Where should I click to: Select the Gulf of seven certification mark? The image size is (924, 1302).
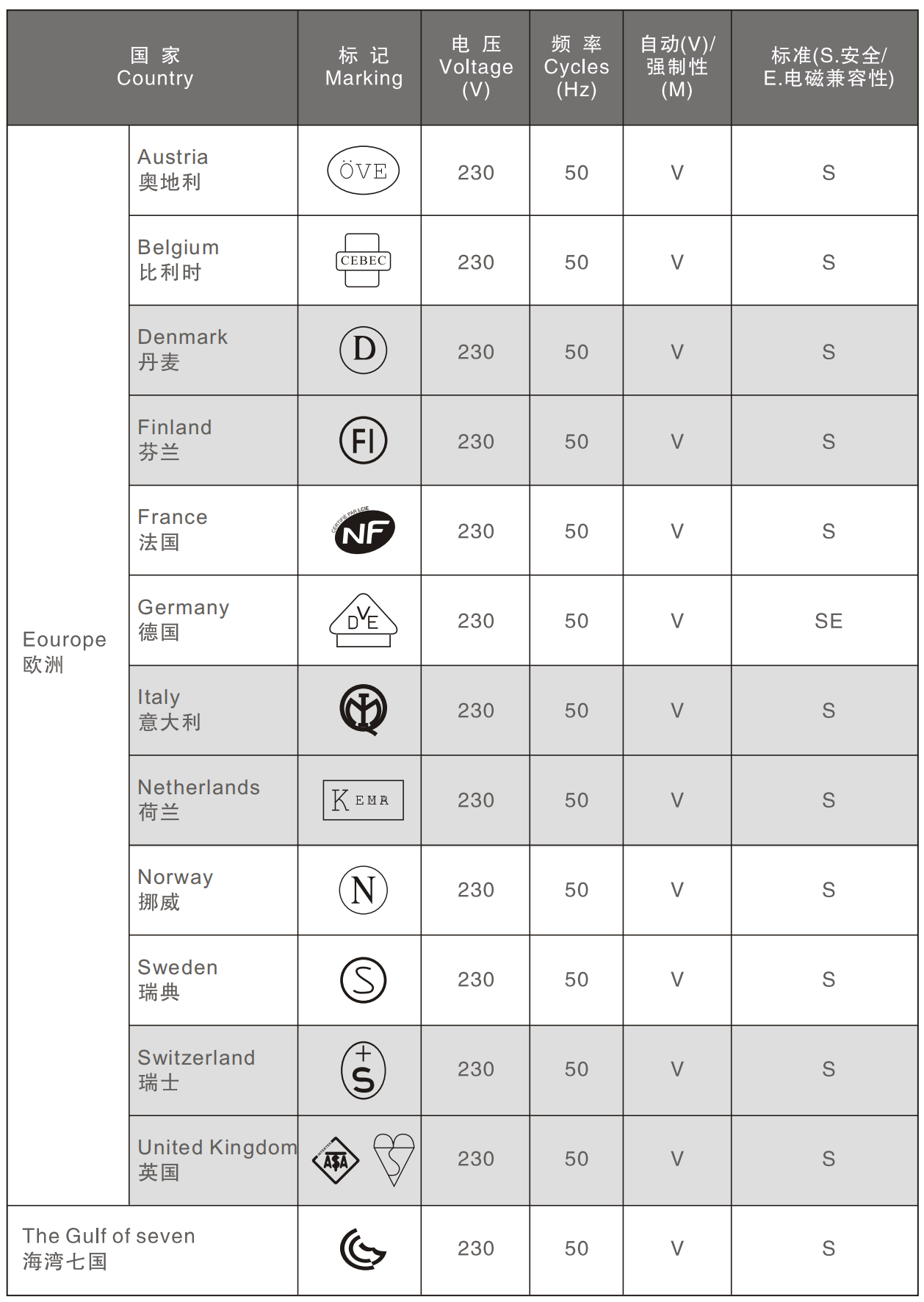coord(363,1249)
